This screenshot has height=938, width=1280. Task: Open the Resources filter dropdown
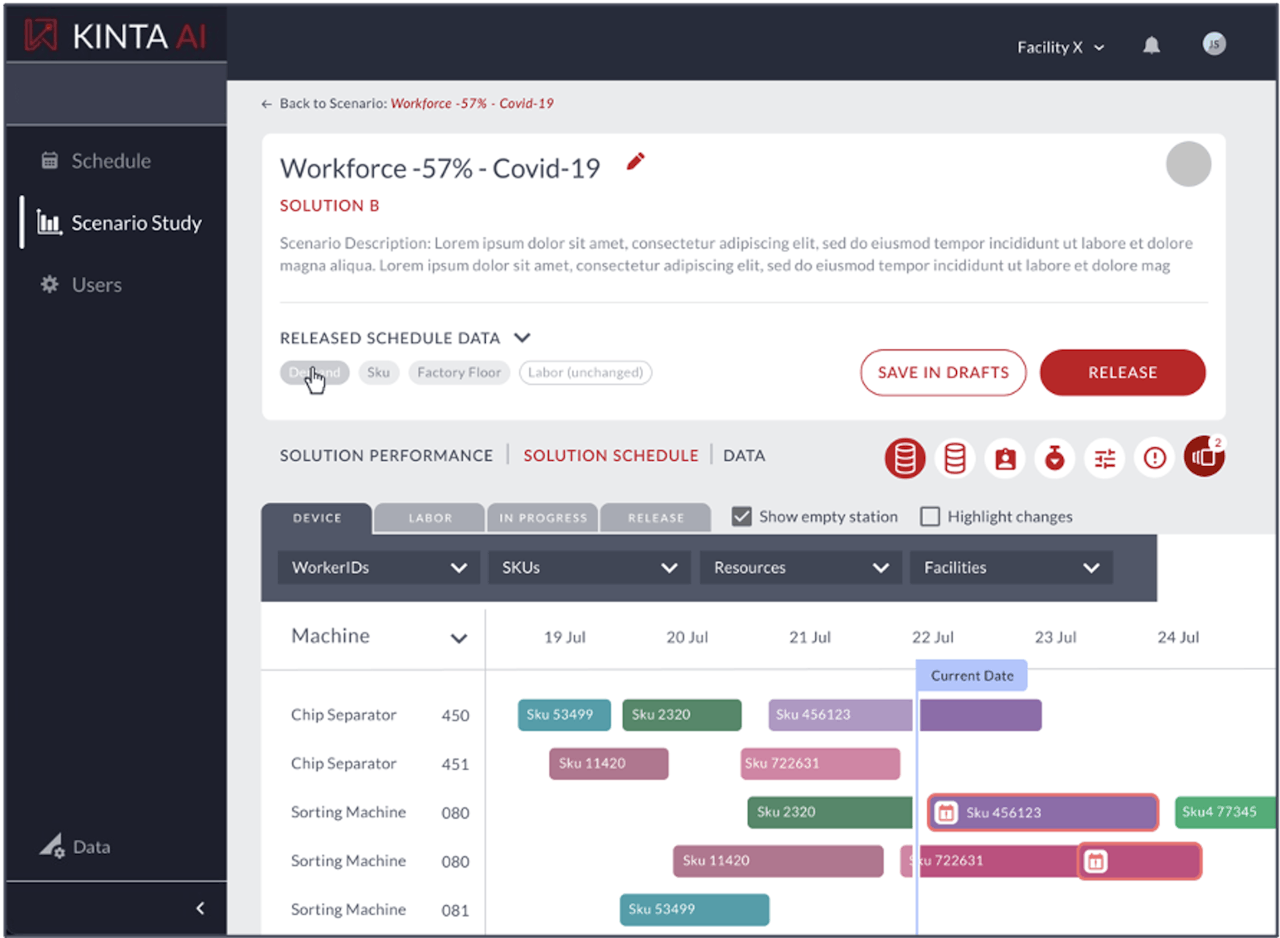pos(800,568)
